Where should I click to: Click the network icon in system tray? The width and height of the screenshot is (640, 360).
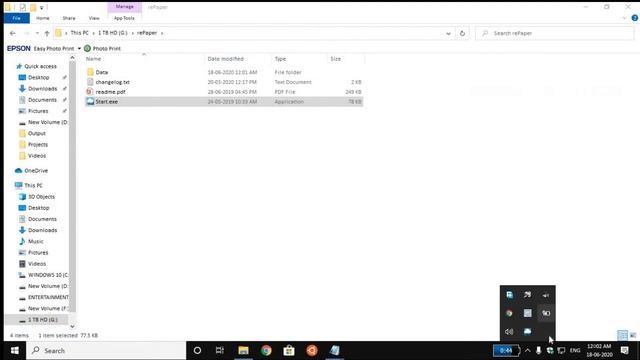coord(562,351)
